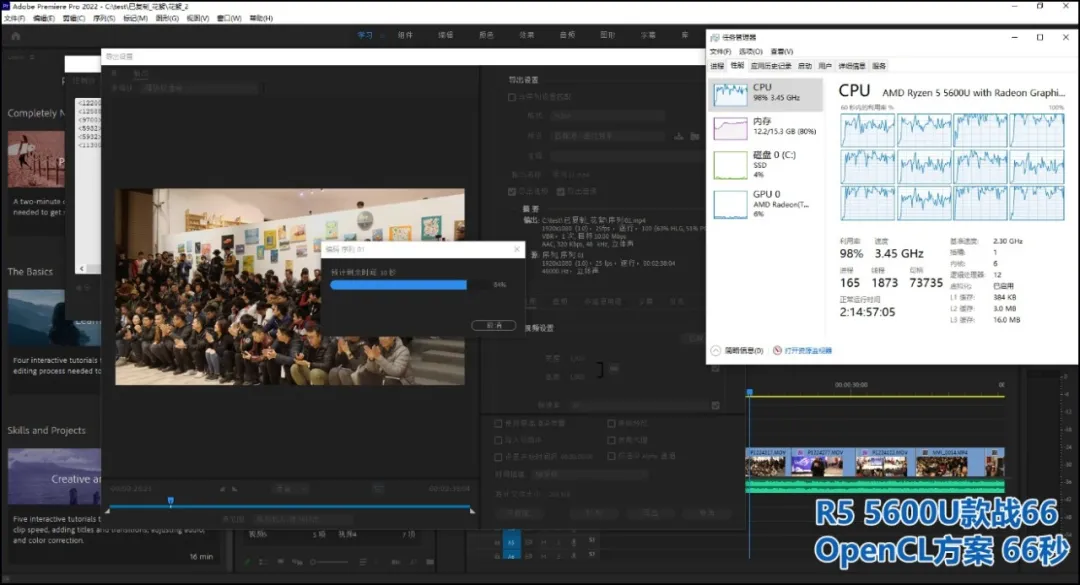Click the Premiere Pro app icon in title bar

point(6,6)
